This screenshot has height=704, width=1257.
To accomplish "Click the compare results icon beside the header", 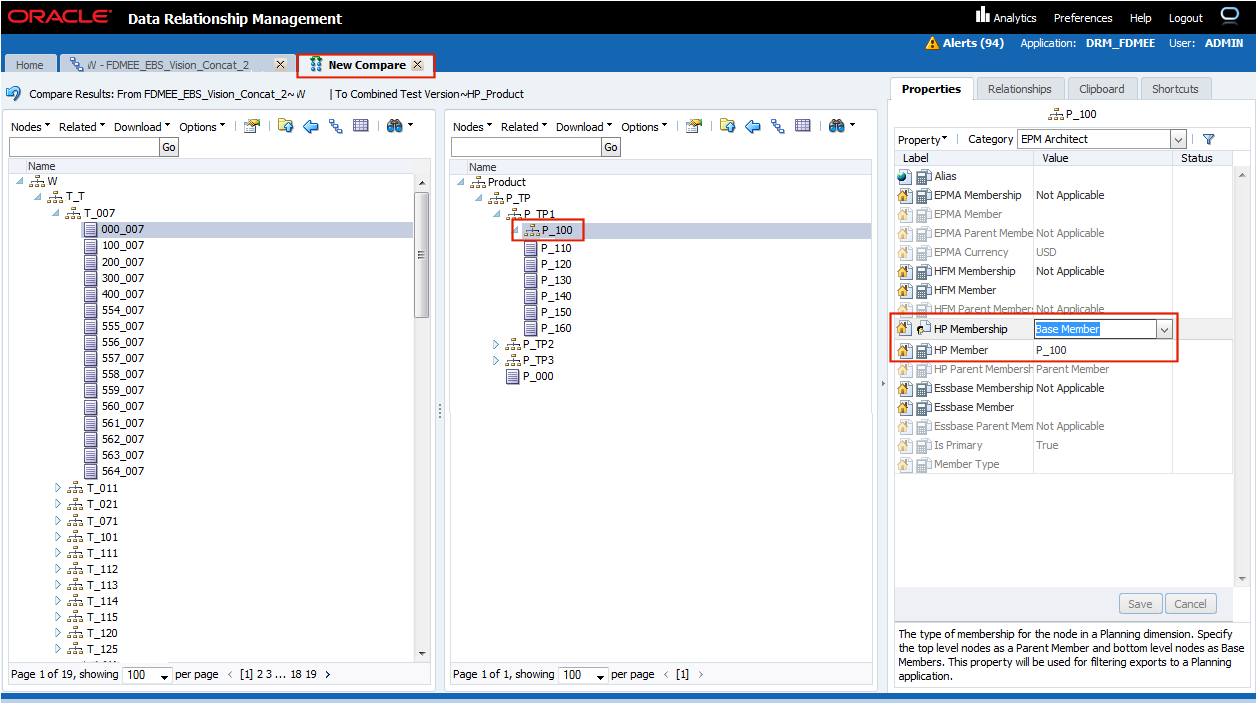I will [14, 94].
